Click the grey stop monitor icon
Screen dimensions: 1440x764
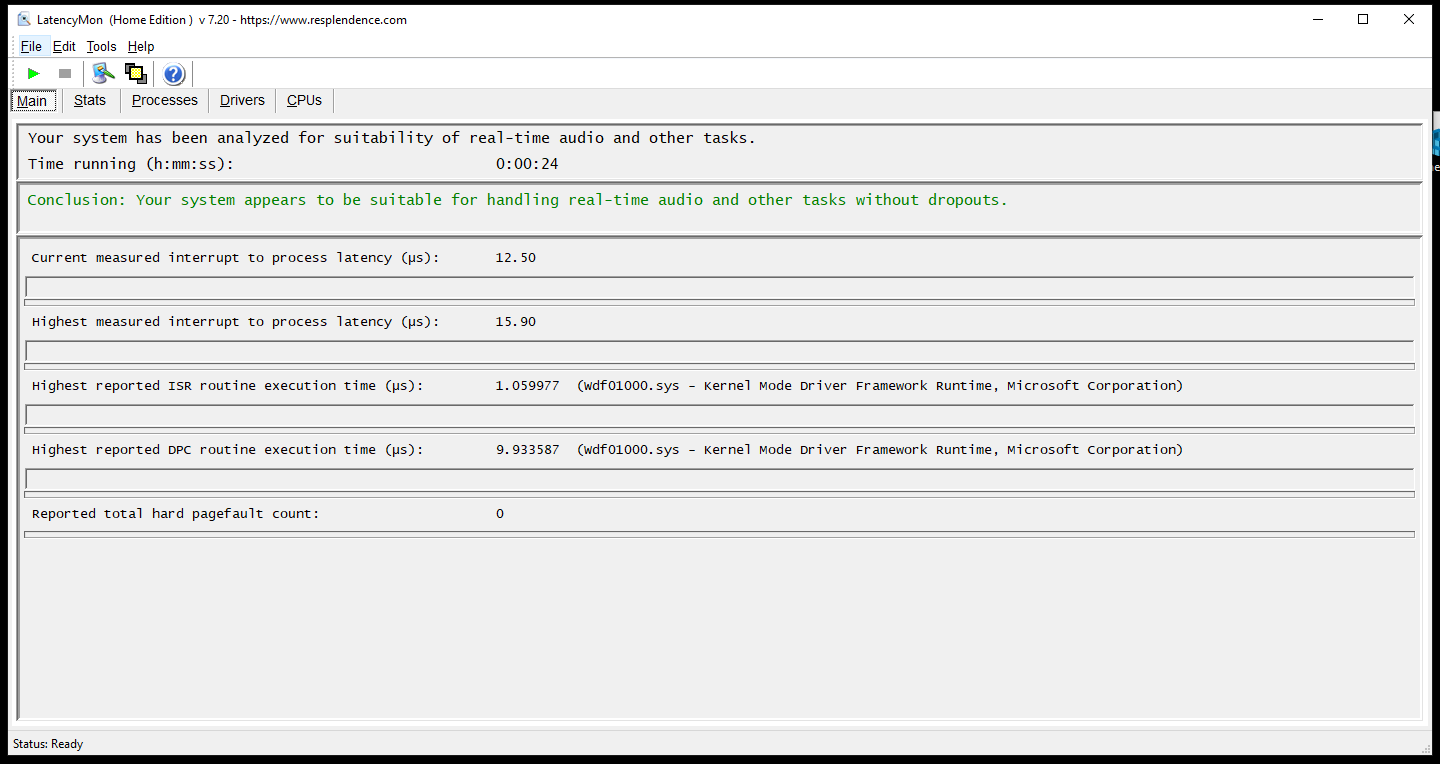coord(65,73)
